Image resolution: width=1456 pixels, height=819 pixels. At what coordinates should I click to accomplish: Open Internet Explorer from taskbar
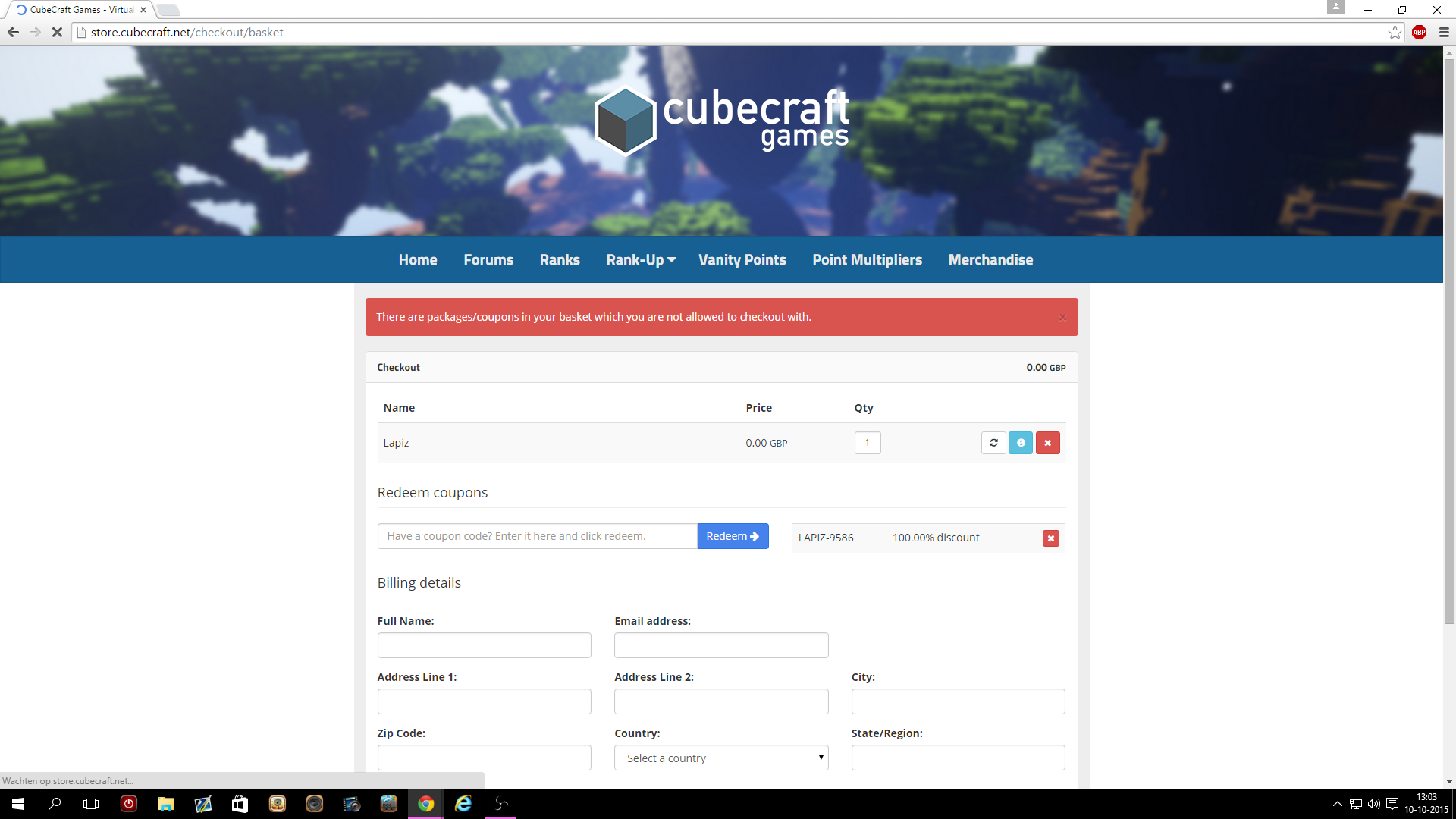(x=463, y=804)
